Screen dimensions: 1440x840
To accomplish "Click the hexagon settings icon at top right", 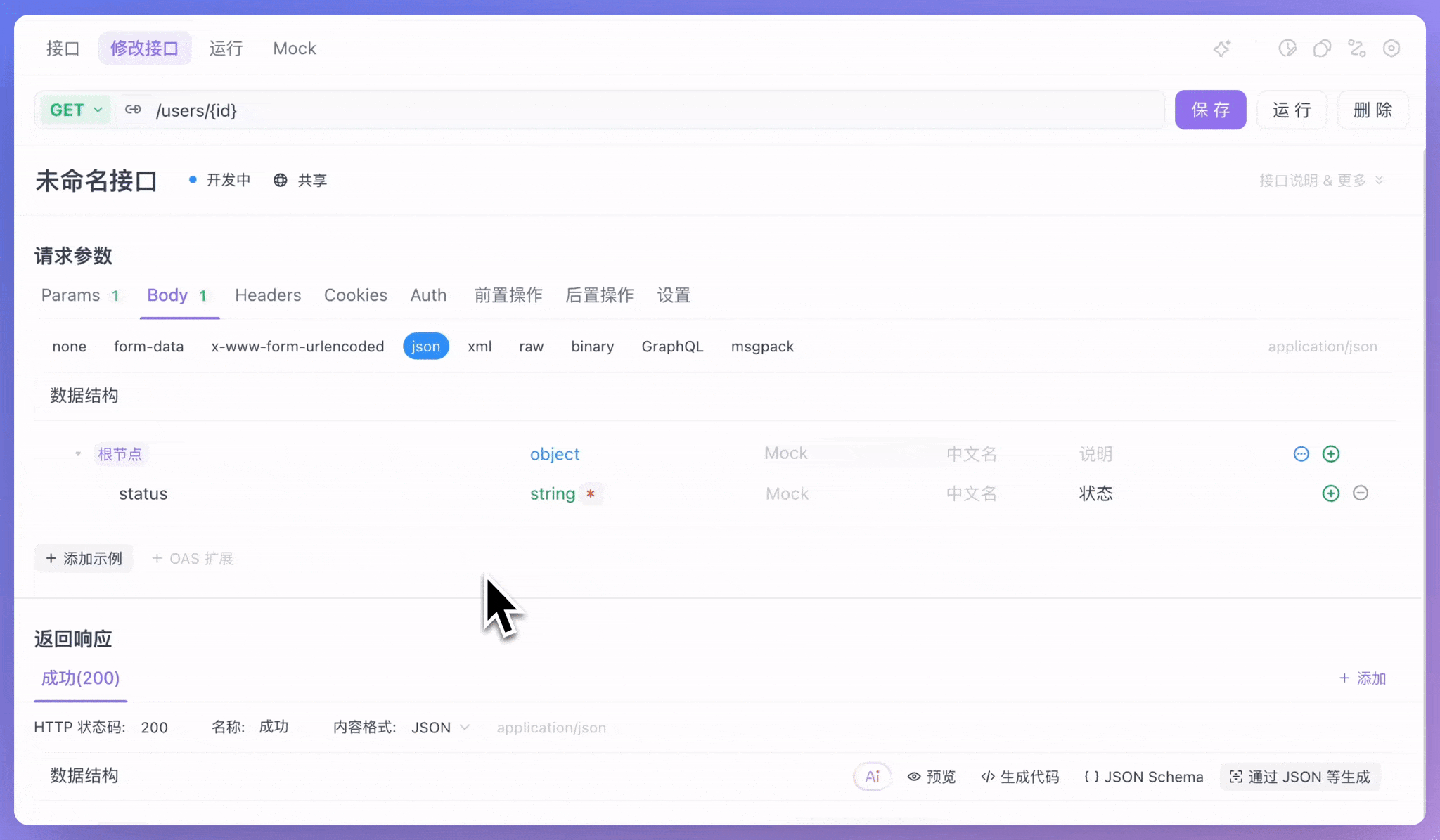I will tap(1391, 49).
